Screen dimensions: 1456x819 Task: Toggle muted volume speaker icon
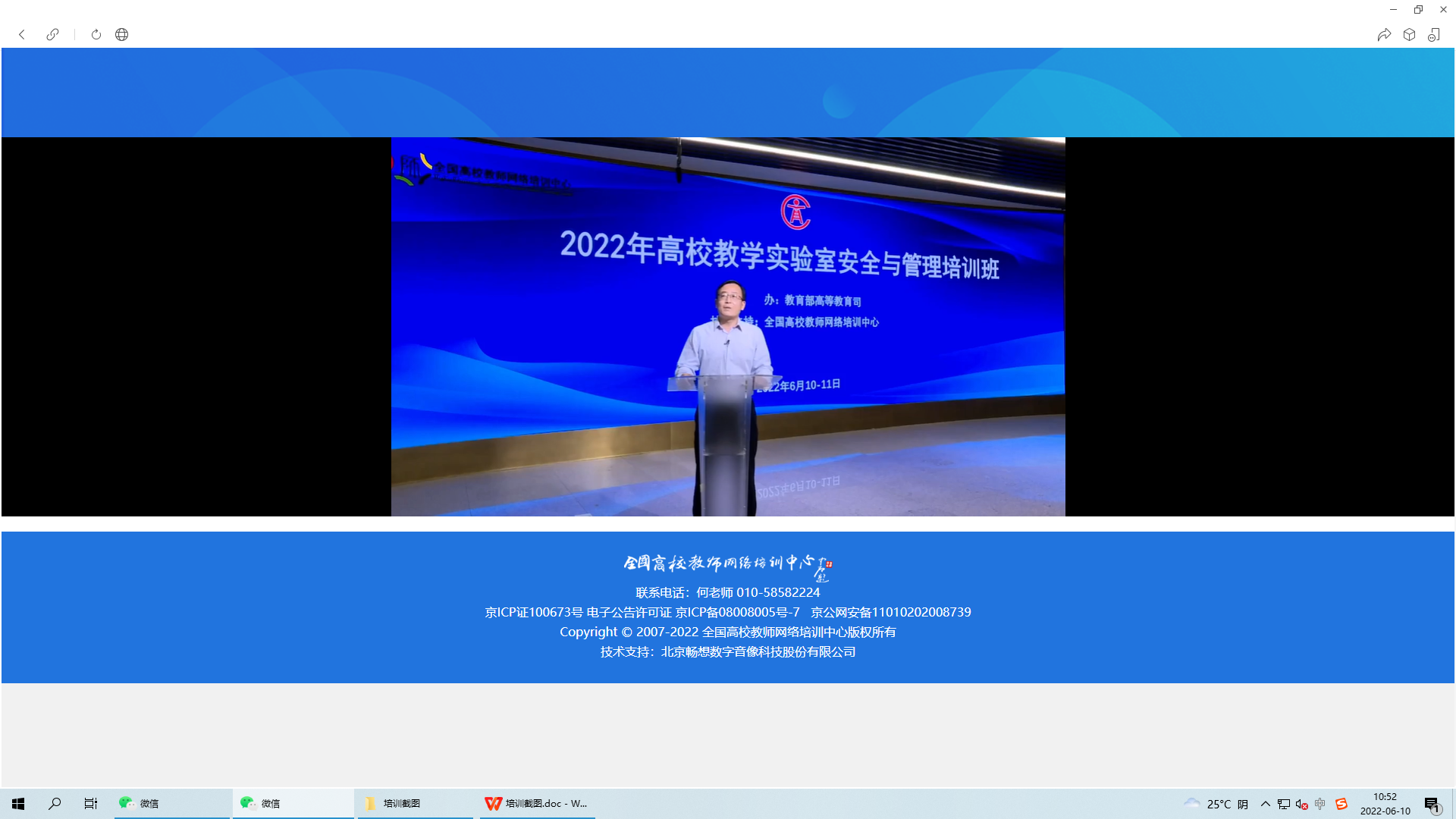(1301, 804)
